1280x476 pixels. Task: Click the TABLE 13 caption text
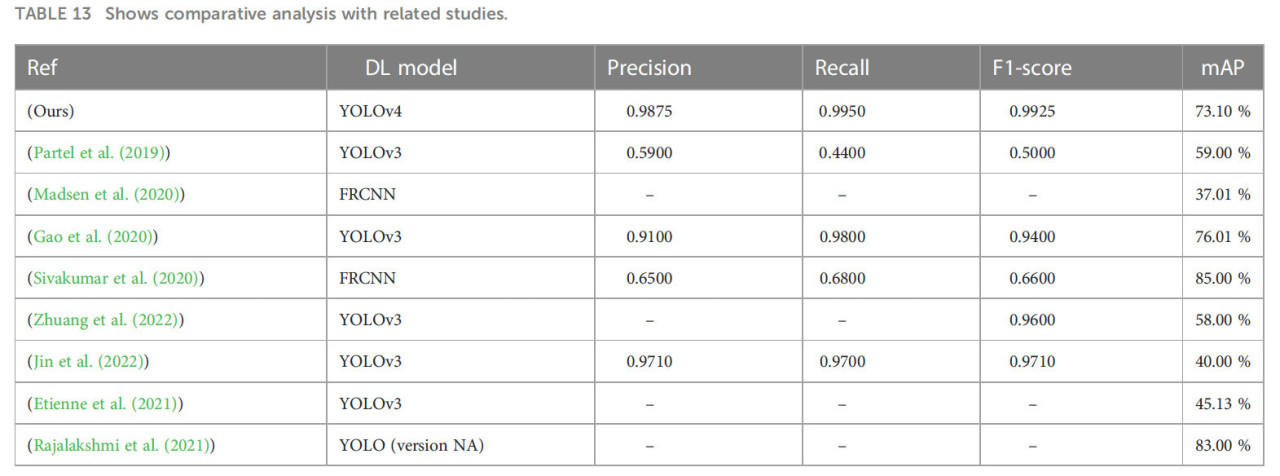(x=260, y=16)
